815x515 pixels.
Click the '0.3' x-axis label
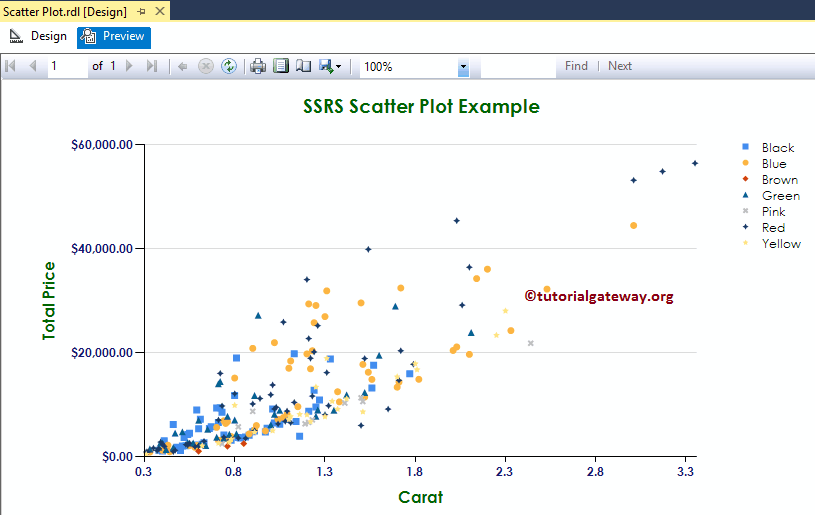(x=143, y=472)
